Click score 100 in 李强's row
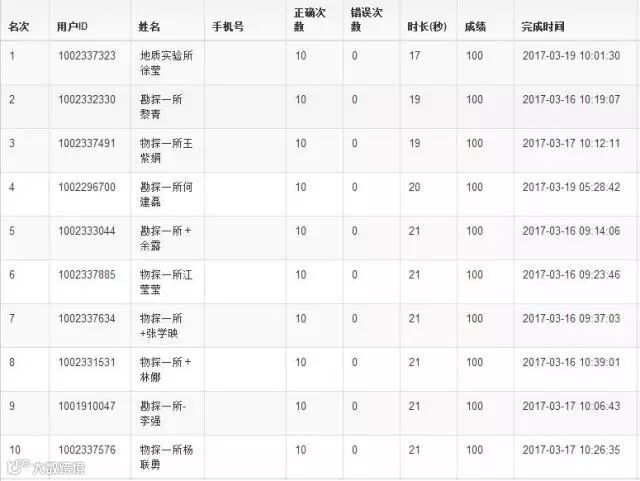This screenshot has height=481, width=640. point(475,406)
